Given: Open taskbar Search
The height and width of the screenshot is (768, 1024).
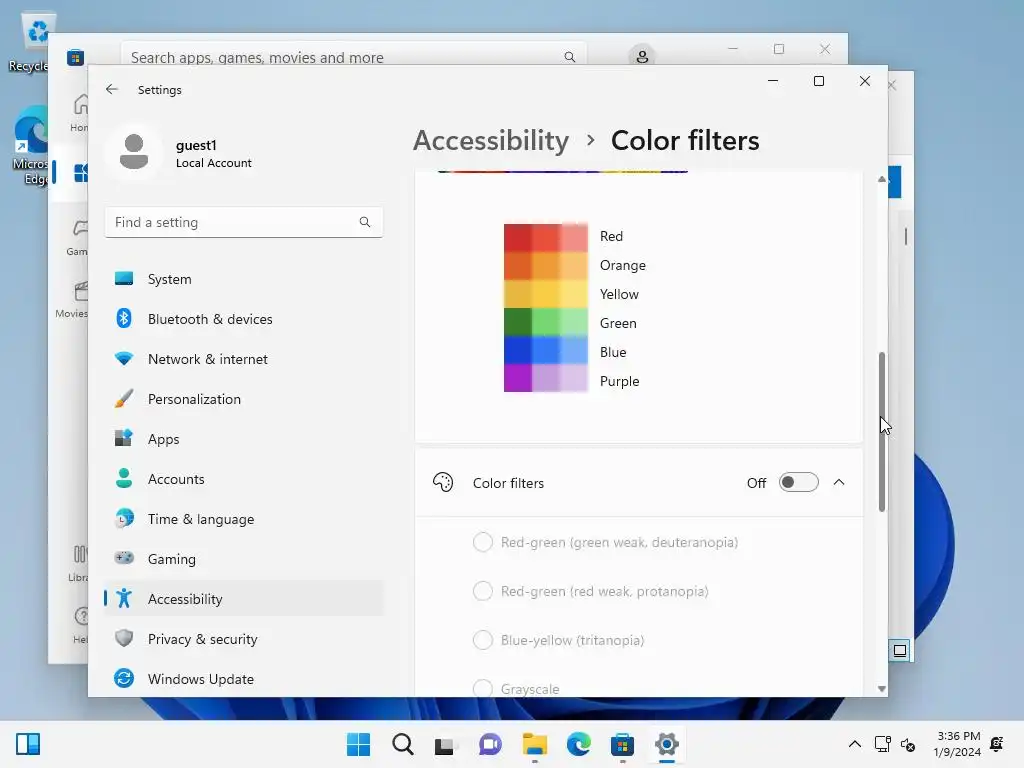Looking at the screenshot, I should 403,744.
